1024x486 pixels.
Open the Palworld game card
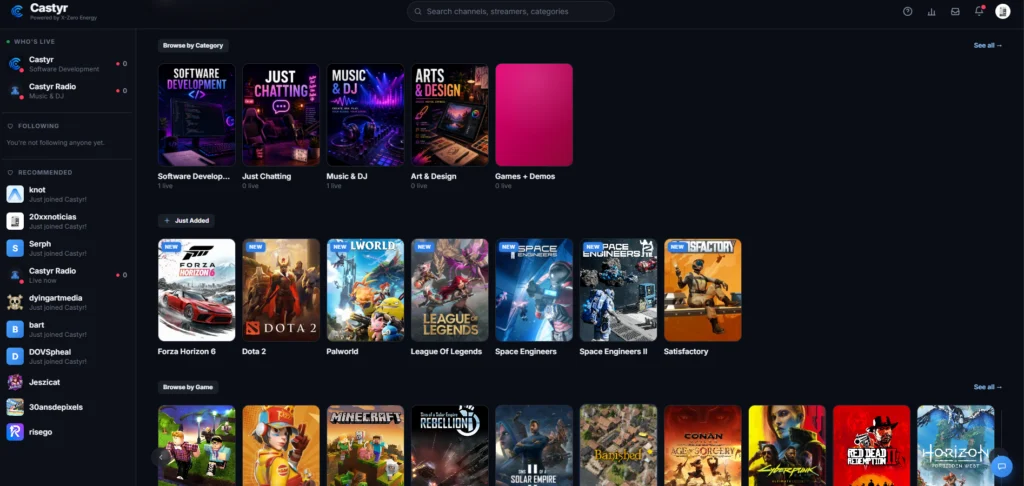click(365, 290)
